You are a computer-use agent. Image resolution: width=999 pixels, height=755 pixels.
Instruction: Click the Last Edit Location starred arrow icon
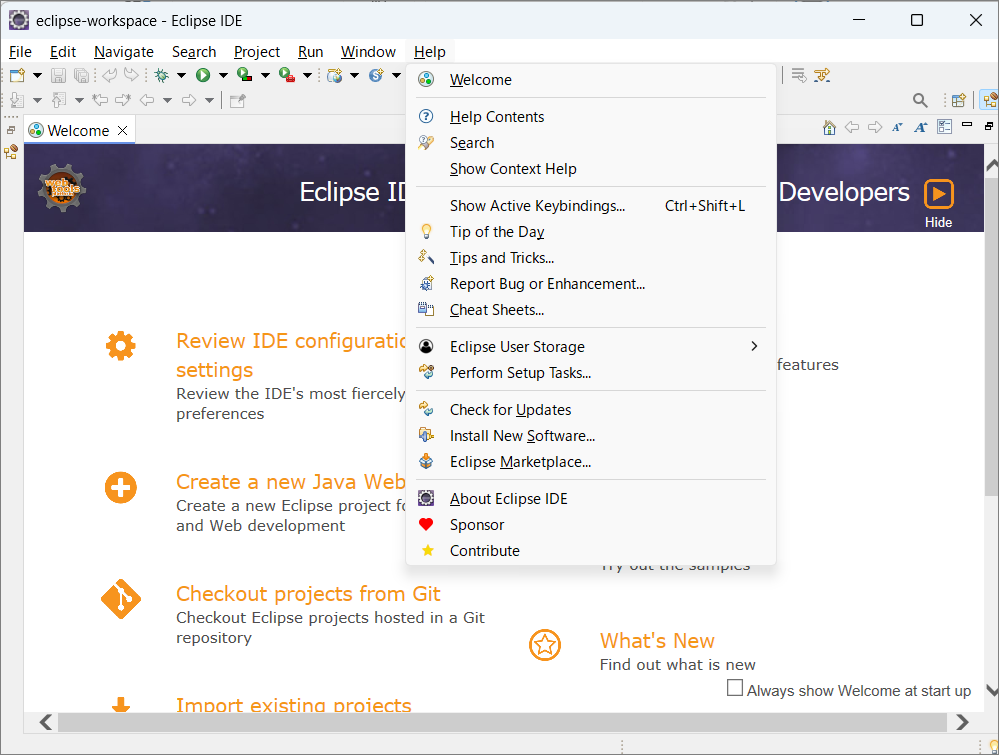coord(100,100)
